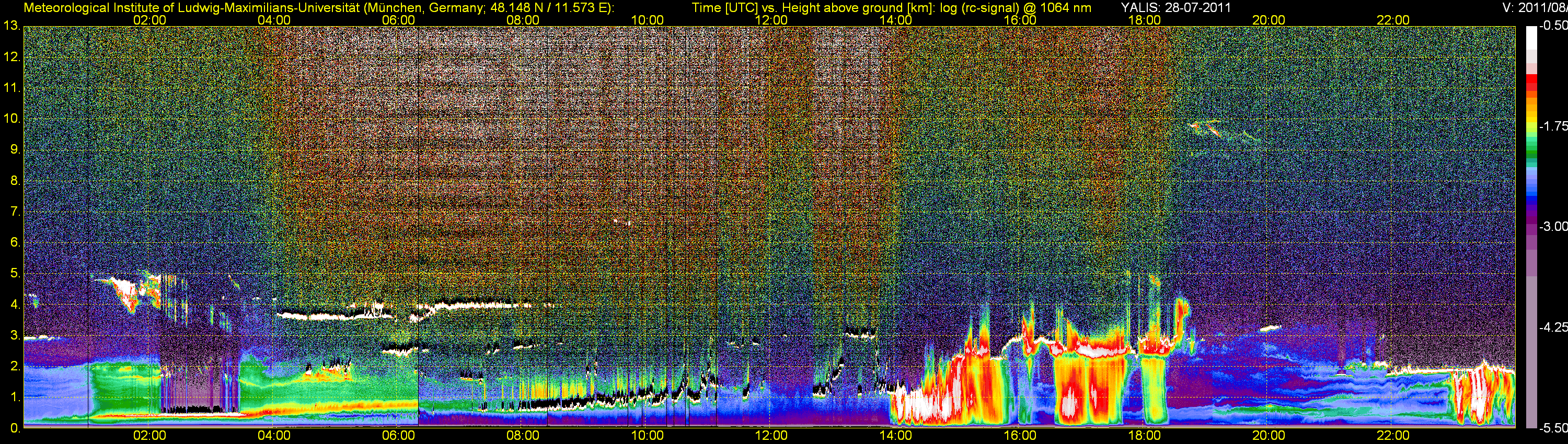Screen dimensions: 1568x444
Task: Click the 13 km height axis label
Action: tap(11, 26)
